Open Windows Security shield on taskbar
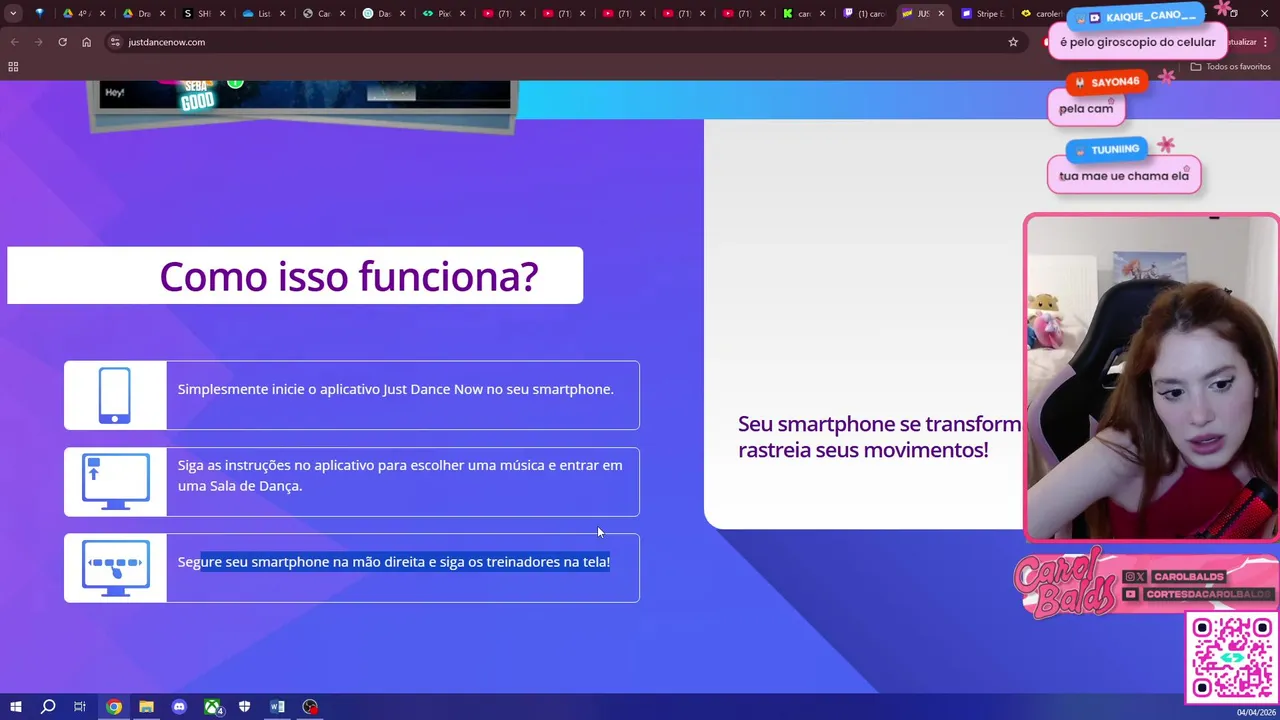Viewport: 1280px width, 720px height. tap(245, 707)
